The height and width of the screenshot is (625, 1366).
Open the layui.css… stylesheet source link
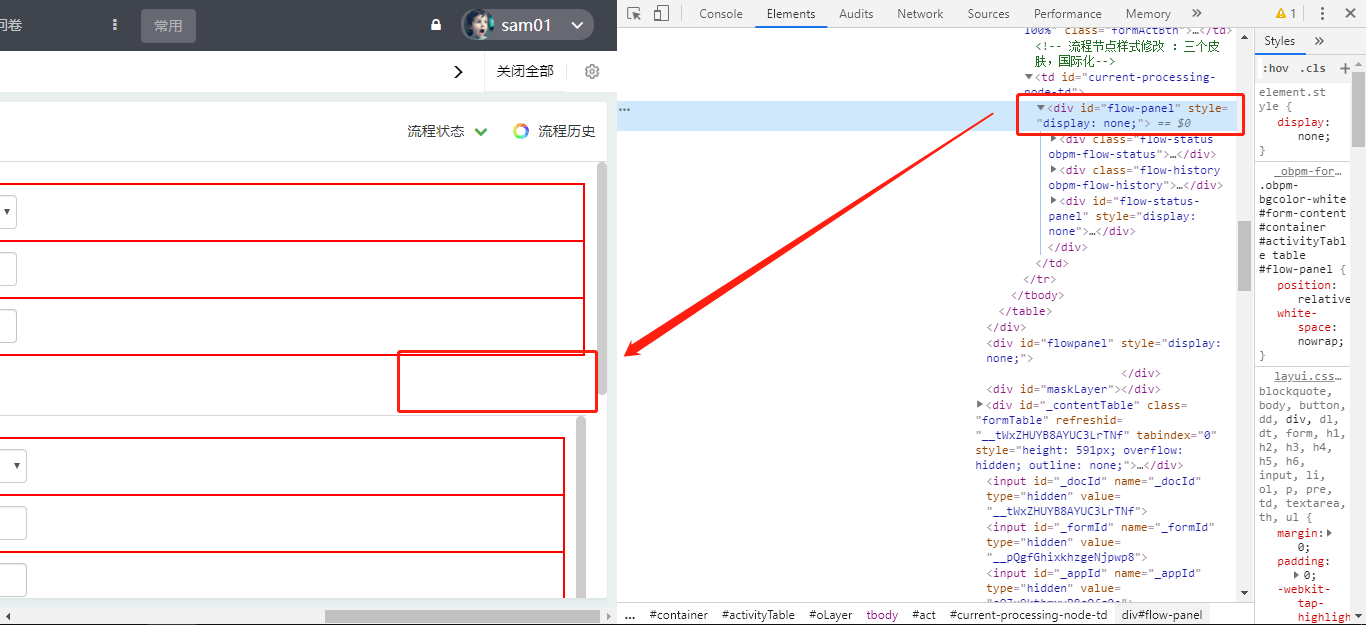[1310, 376]
